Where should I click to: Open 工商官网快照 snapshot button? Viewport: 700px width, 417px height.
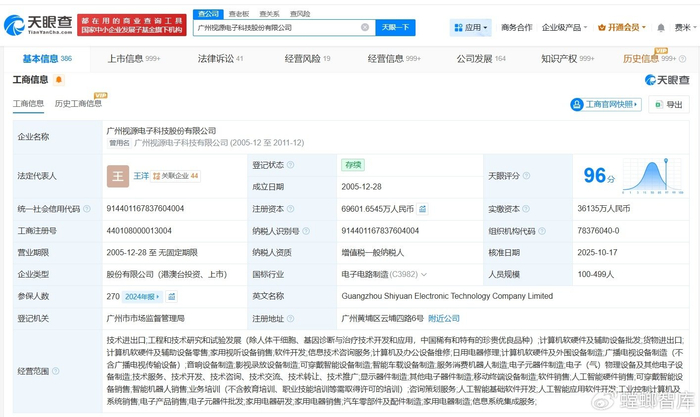[606, 104]
